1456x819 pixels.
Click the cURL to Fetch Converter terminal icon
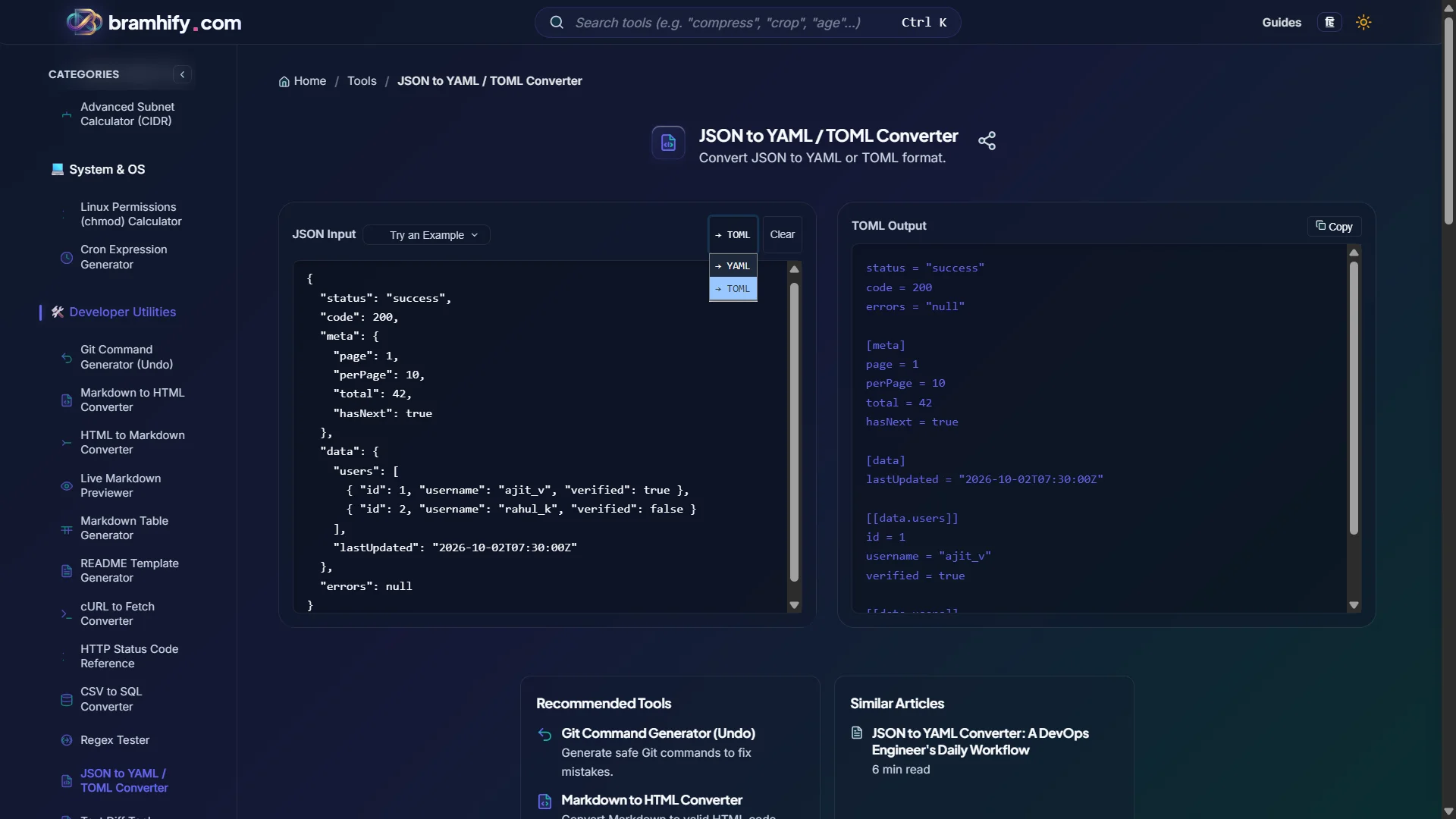click(x=67, y=614)
